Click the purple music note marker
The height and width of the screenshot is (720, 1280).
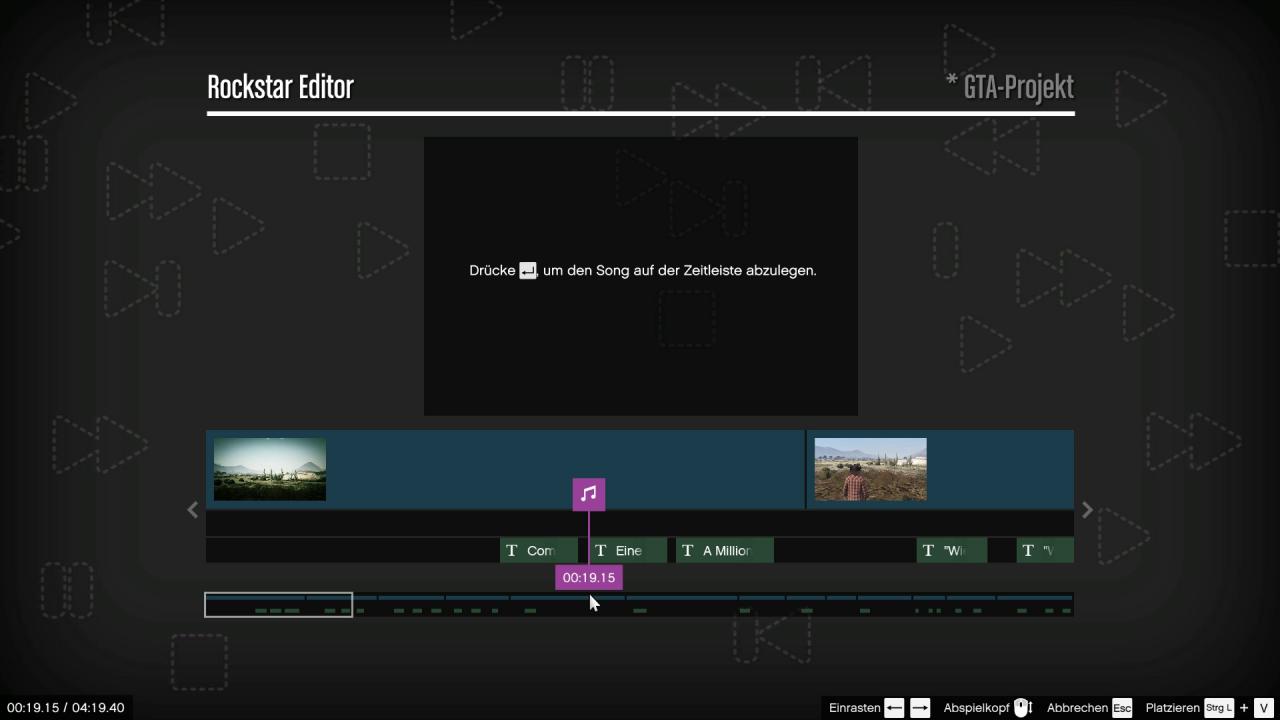pos(588,494)
